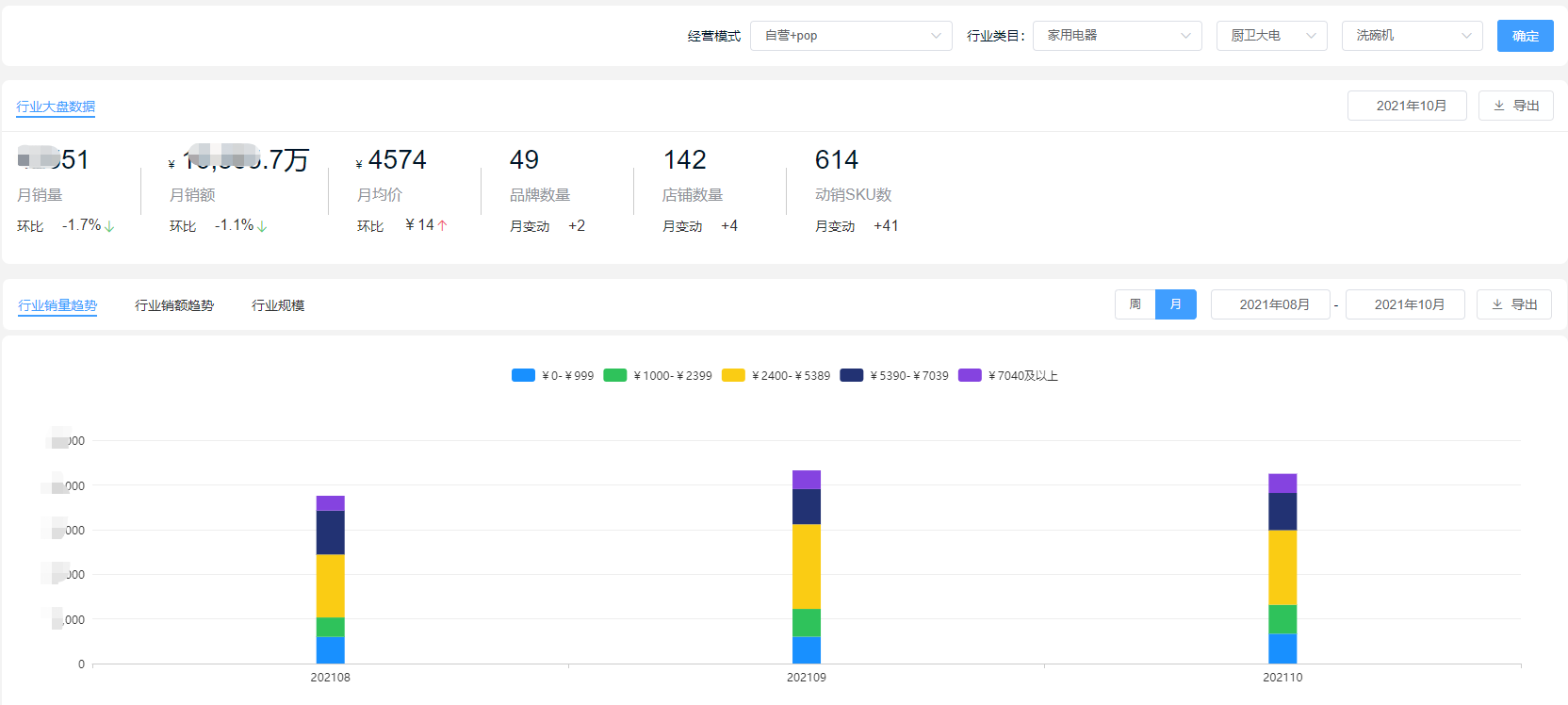Toggle ¥0-¥999 blue legend series
Screen dimensions: 1568x705
tap(552, 375)
